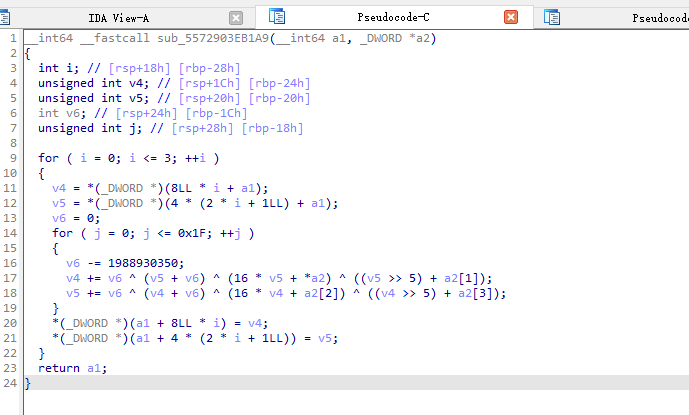Click line number 23 in the gutter

click(10, 368)
